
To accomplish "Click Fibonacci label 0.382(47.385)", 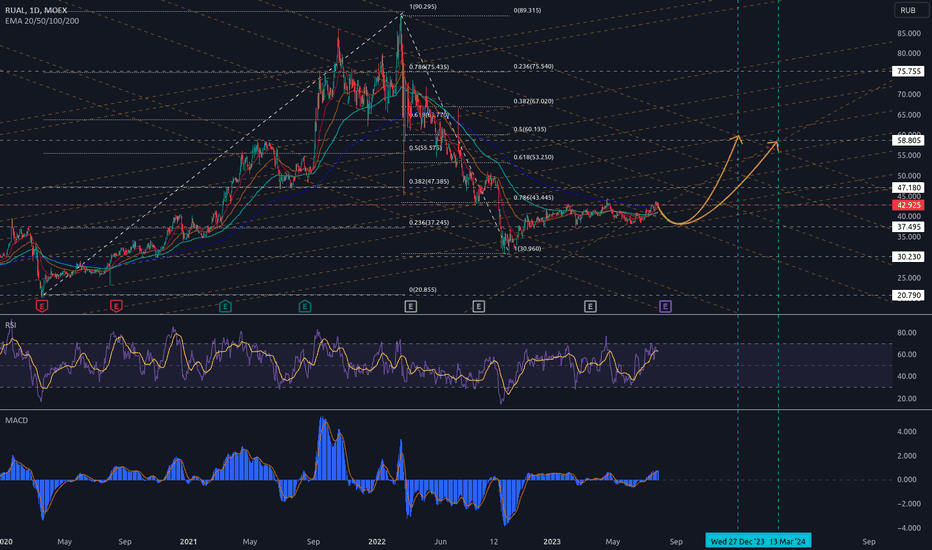I will (x=429, y=181).
